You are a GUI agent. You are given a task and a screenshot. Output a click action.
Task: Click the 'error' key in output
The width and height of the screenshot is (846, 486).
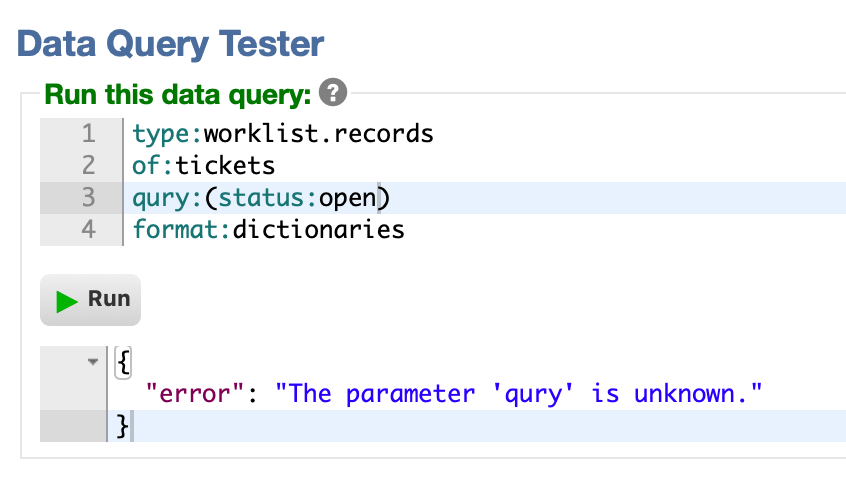195,394
